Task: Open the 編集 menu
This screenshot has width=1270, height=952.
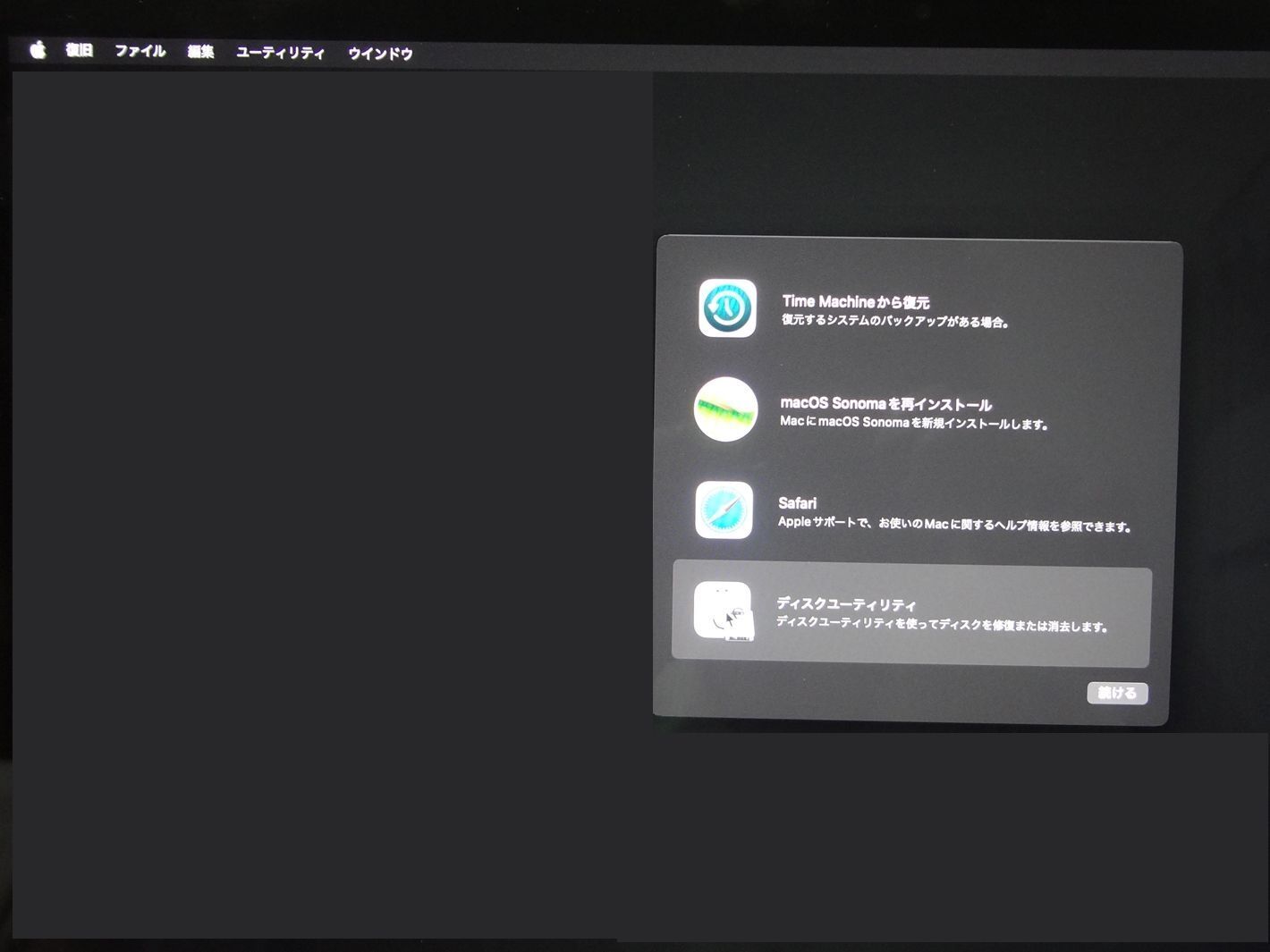Action: (200, 52)
